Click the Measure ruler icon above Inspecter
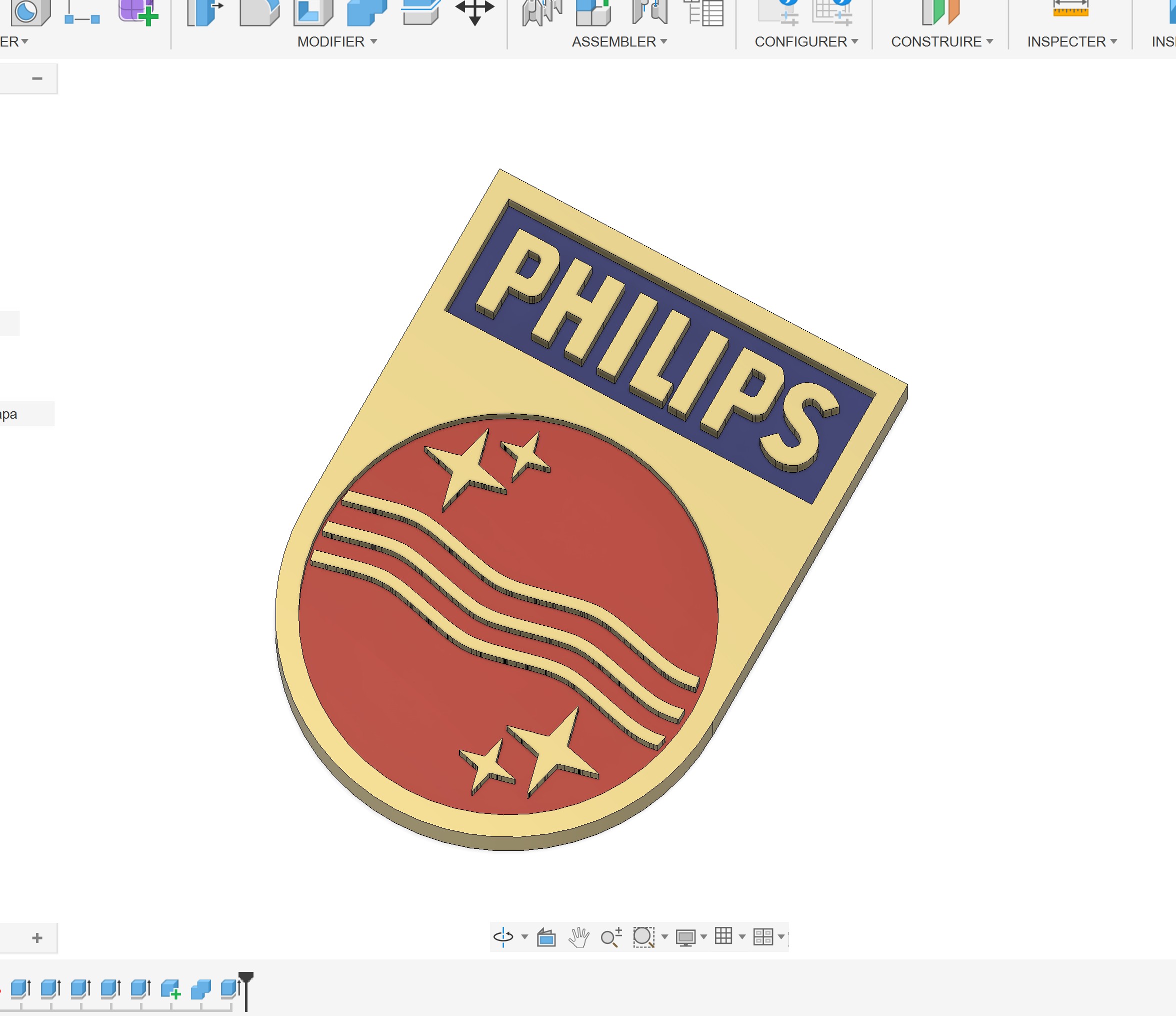The width and height of the screenshot is (1176, 1016). (1070, 9)
